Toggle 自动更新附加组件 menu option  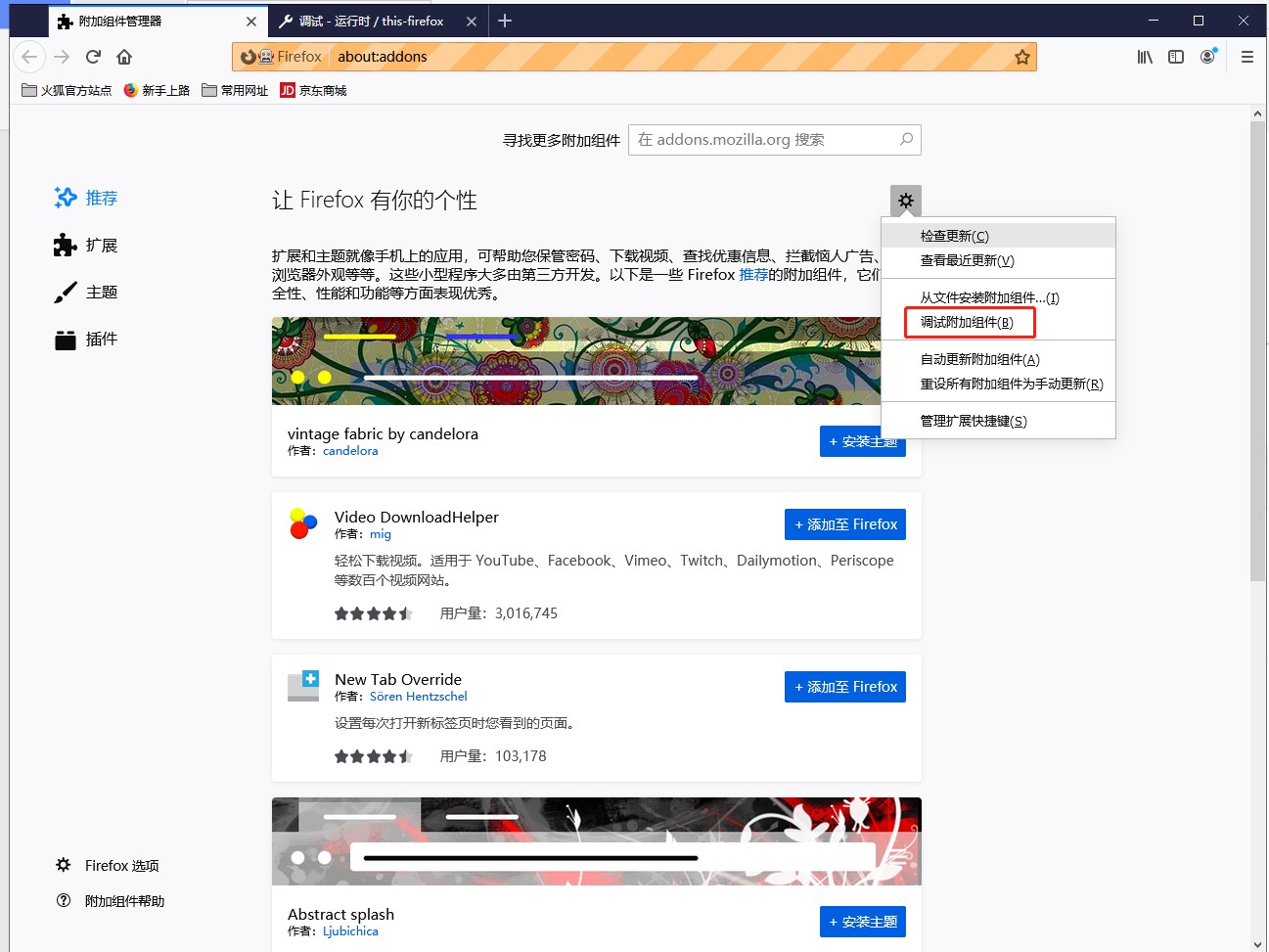(x=998, y=359)
